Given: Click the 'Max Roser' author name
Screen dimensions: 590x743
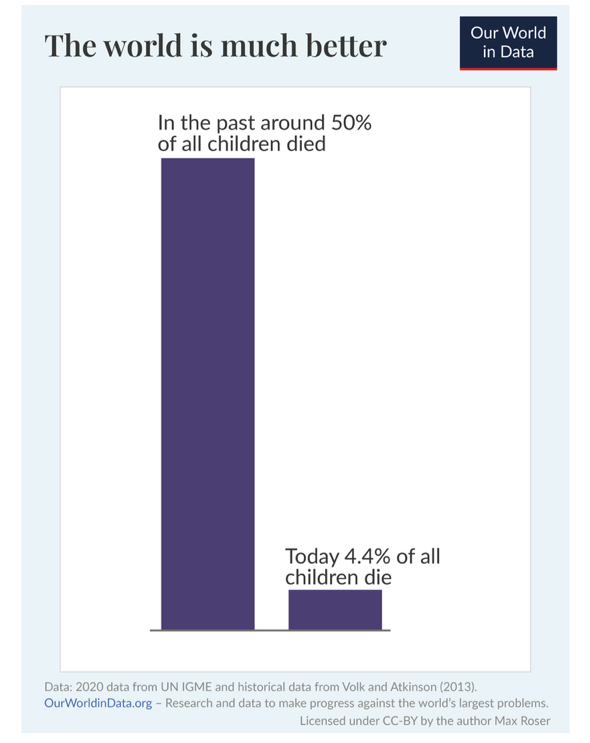Looking at the screenshot, I should pyautogui.click(x=522, y=721).
